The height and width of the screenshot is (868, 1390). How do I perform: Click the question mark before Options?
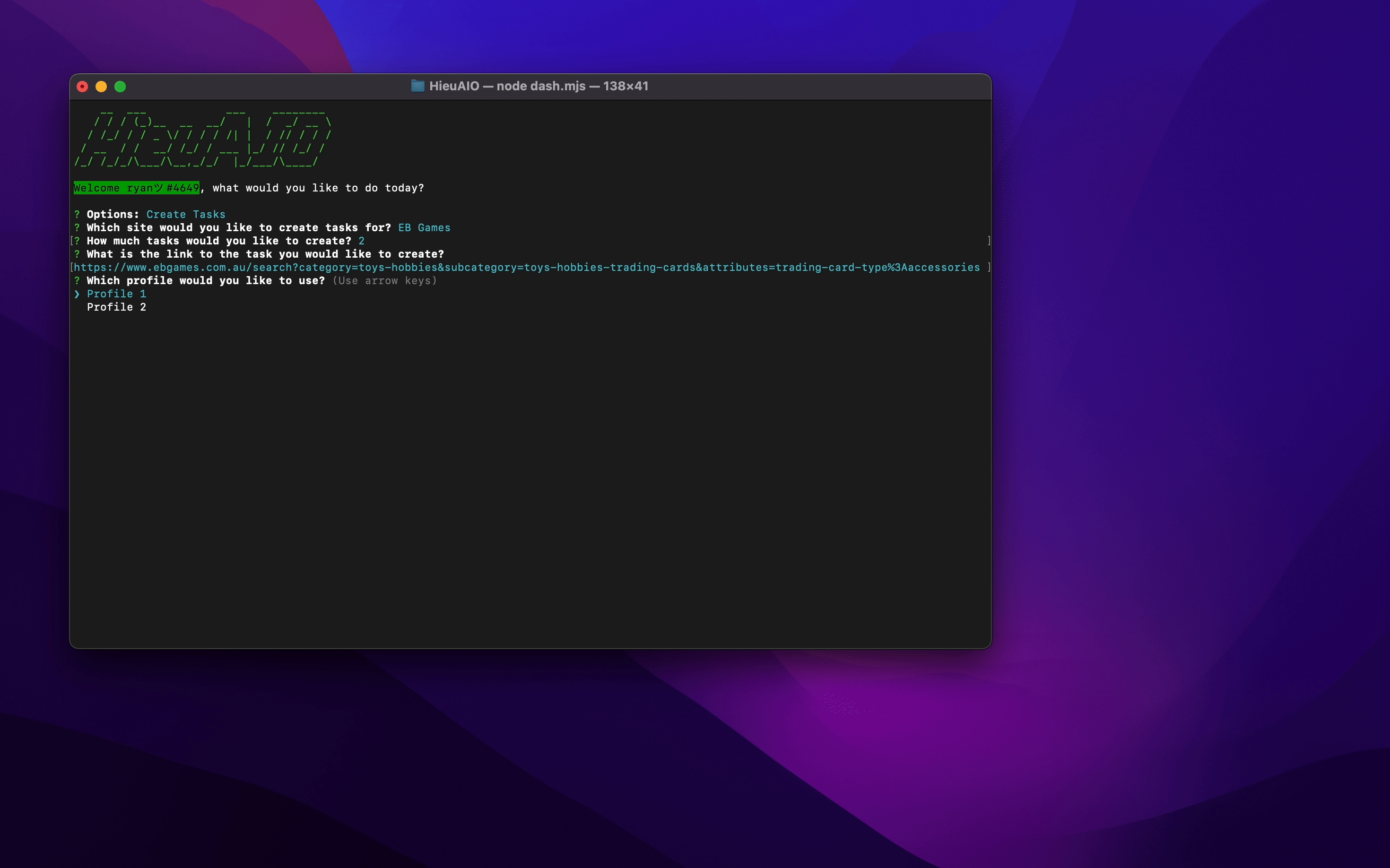pyautogui.click(x=77, y=214)
